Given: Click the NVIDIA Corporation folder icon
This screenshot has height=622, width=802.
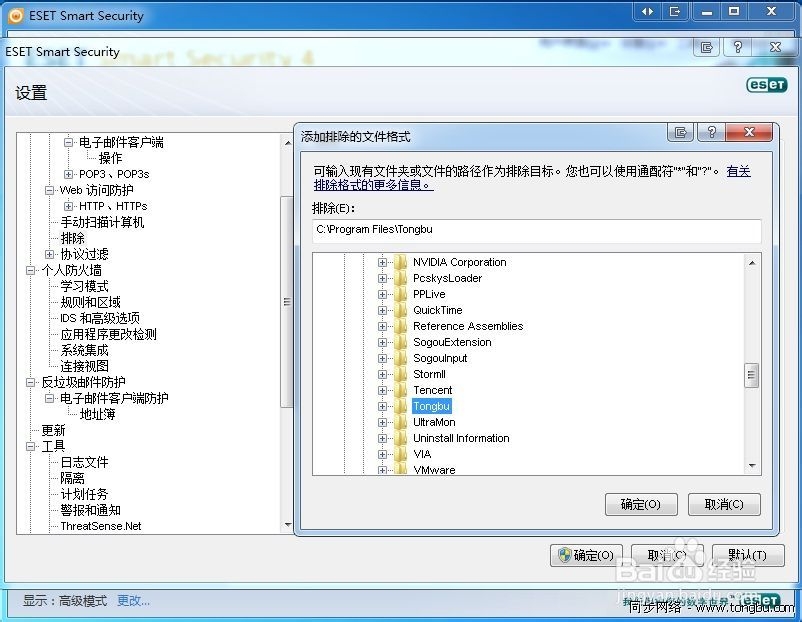Looking at the screenshot, I should [400, 262].
